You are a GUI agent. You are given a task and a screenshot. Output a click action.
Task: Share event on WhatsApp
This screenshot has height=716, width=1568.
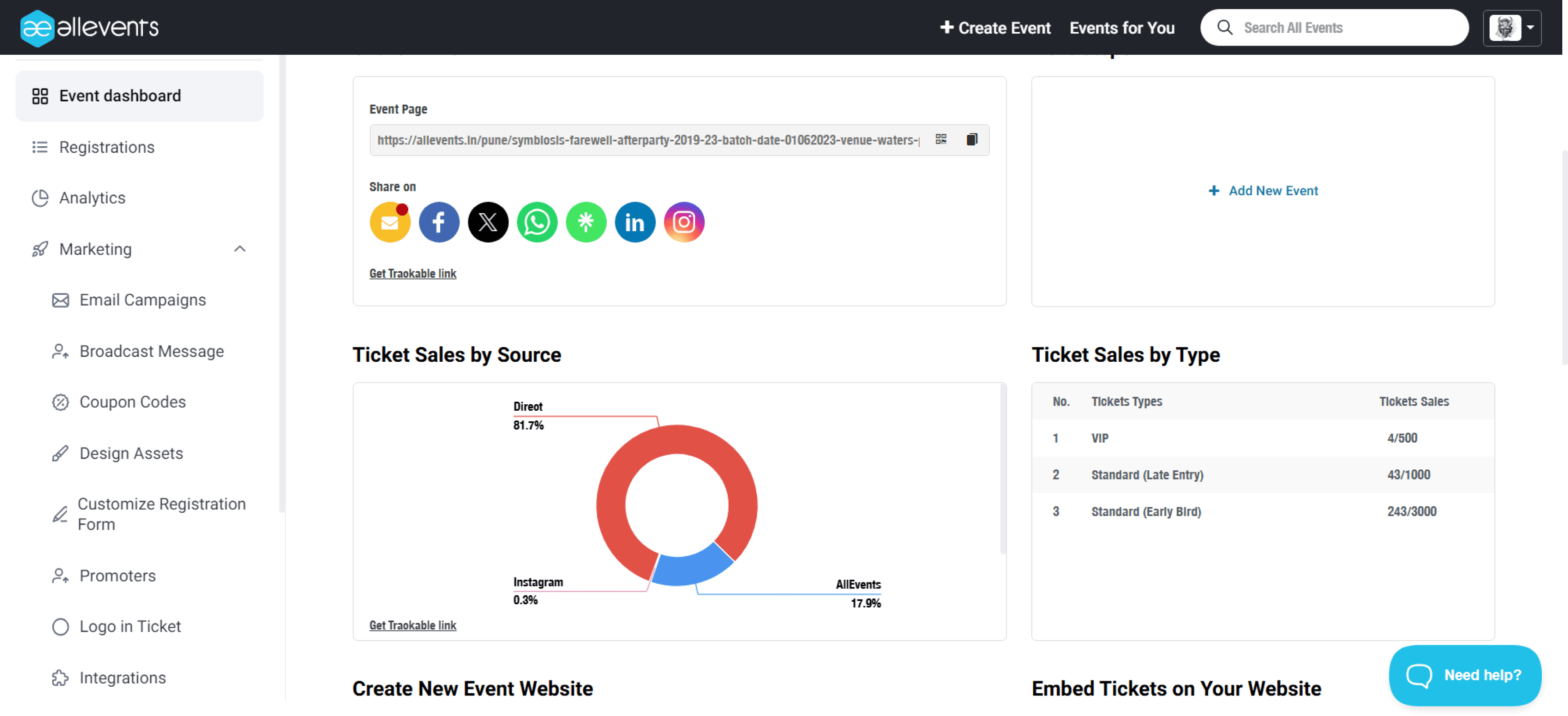click(x=536, y=222)
